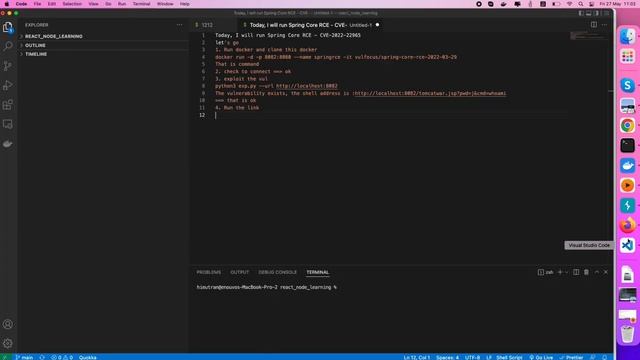Click errors and warnings count in status bar

tap(62, 357)
